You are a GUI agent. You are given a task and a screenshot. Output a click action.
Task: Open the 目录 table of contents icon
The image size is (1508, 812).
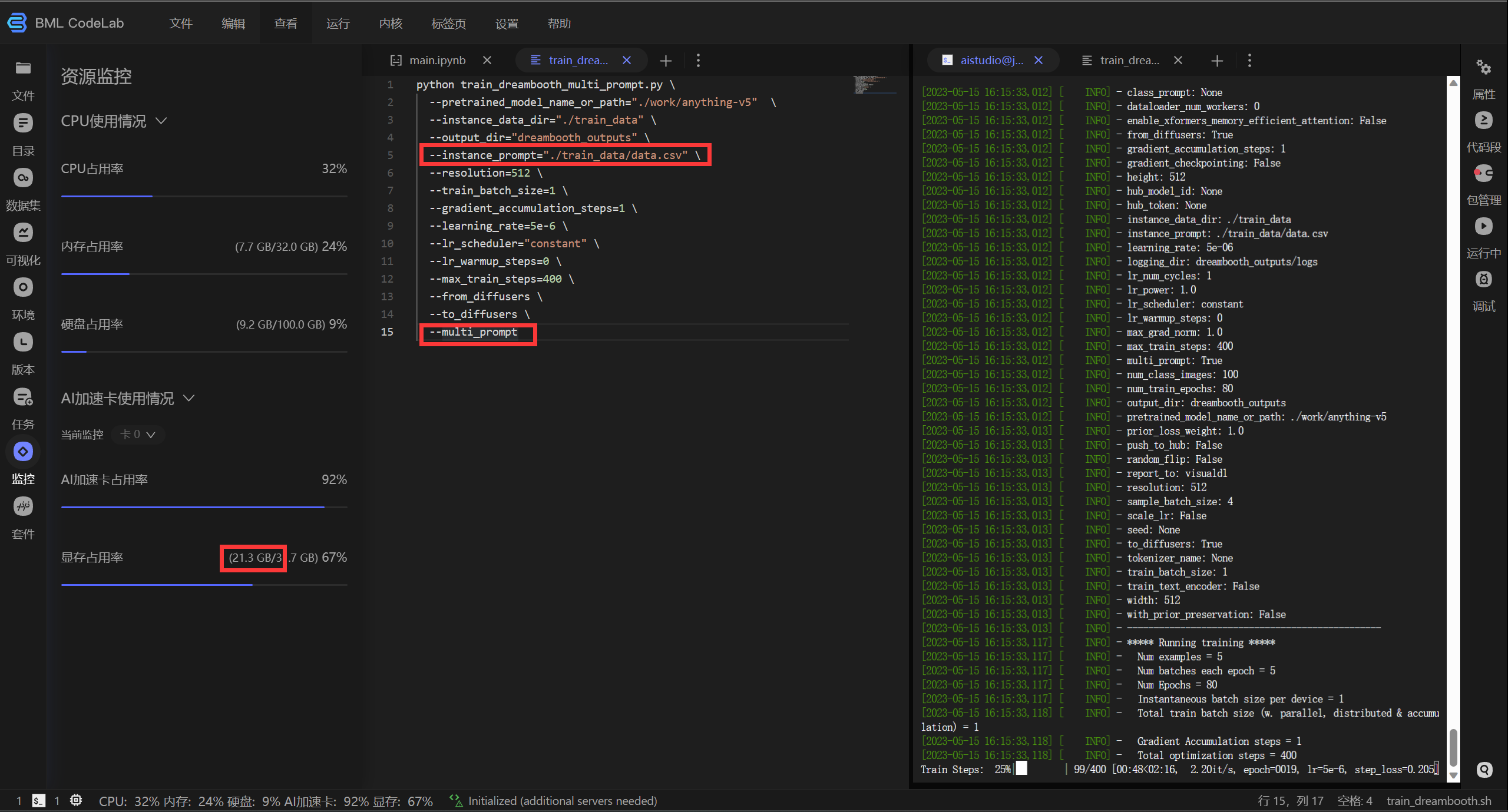[23, 123]
